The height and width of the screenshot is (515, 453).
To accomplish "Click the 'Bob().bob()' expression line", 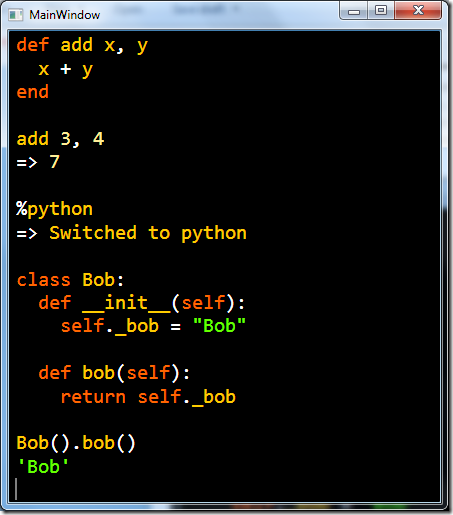I will [76, 443].
